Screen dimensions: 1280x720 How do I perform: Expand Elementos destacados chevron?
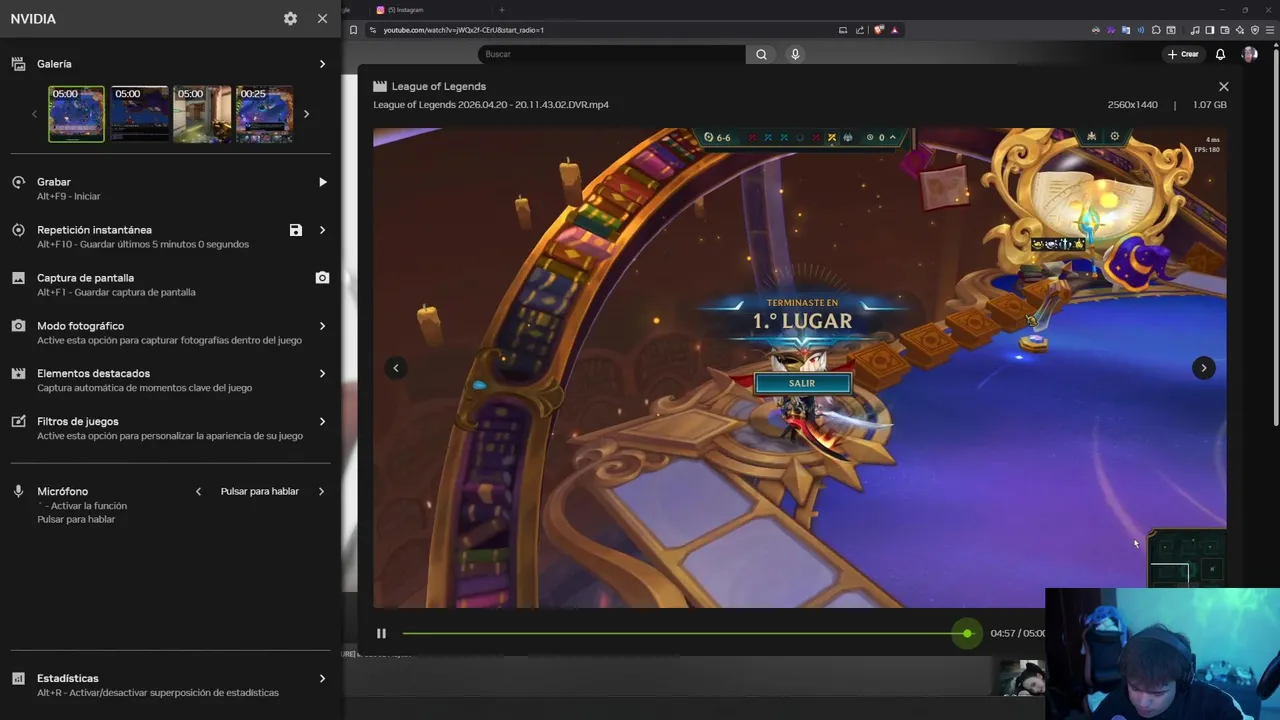(322, 374)
